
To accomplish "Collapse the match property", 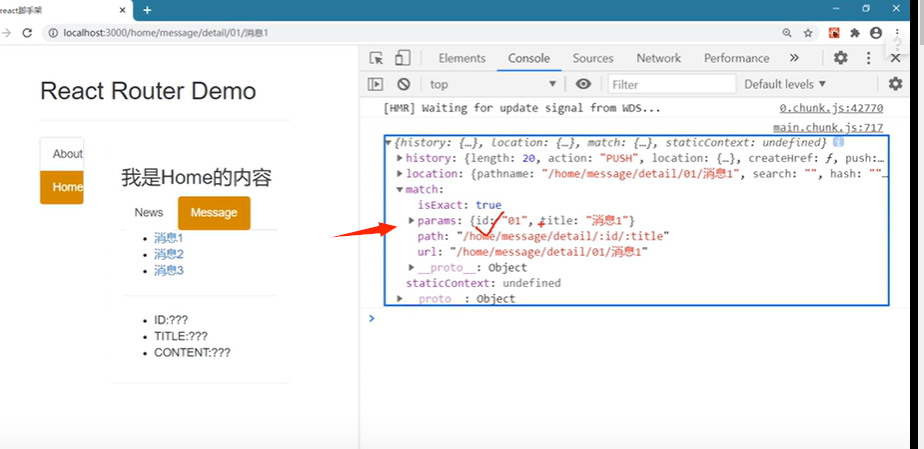I will point(400,189).
